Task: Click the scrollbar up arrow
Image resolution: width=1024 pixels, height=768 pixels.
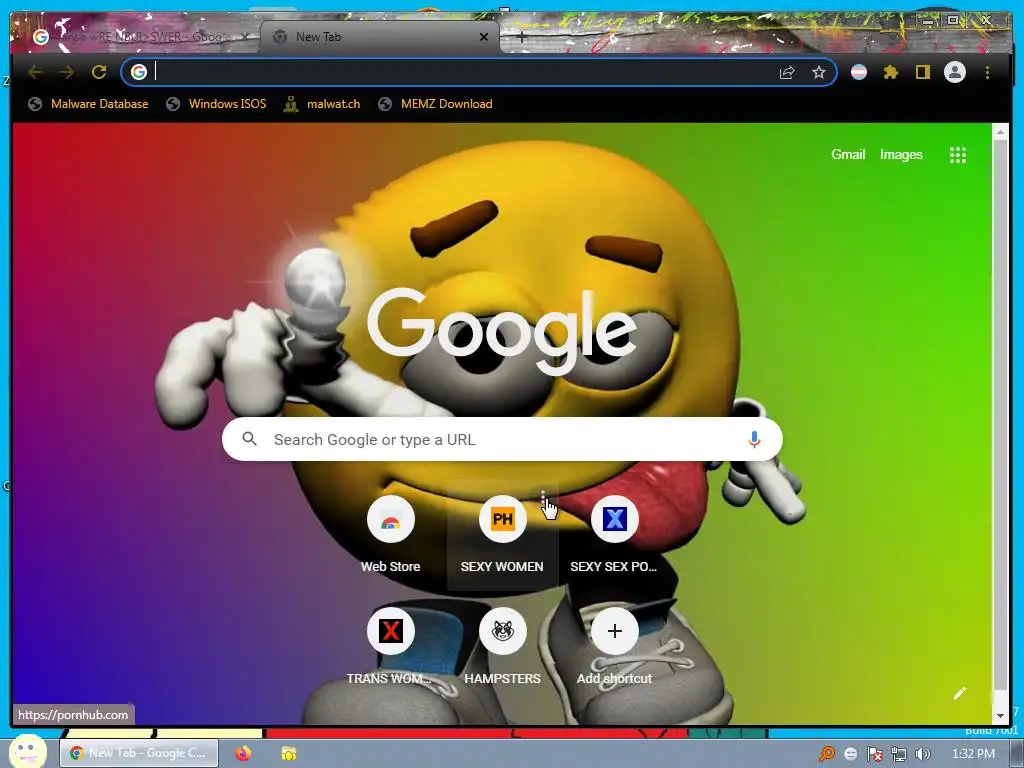Action: click(1000, 132)
